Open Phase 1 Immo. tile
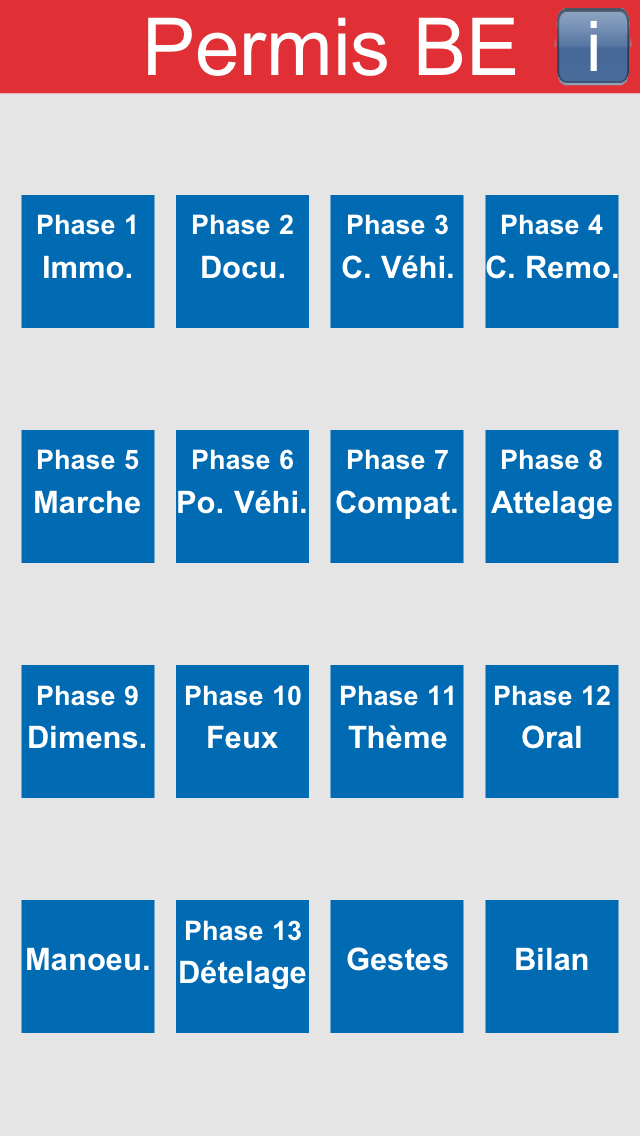 (x=88, y=262)
